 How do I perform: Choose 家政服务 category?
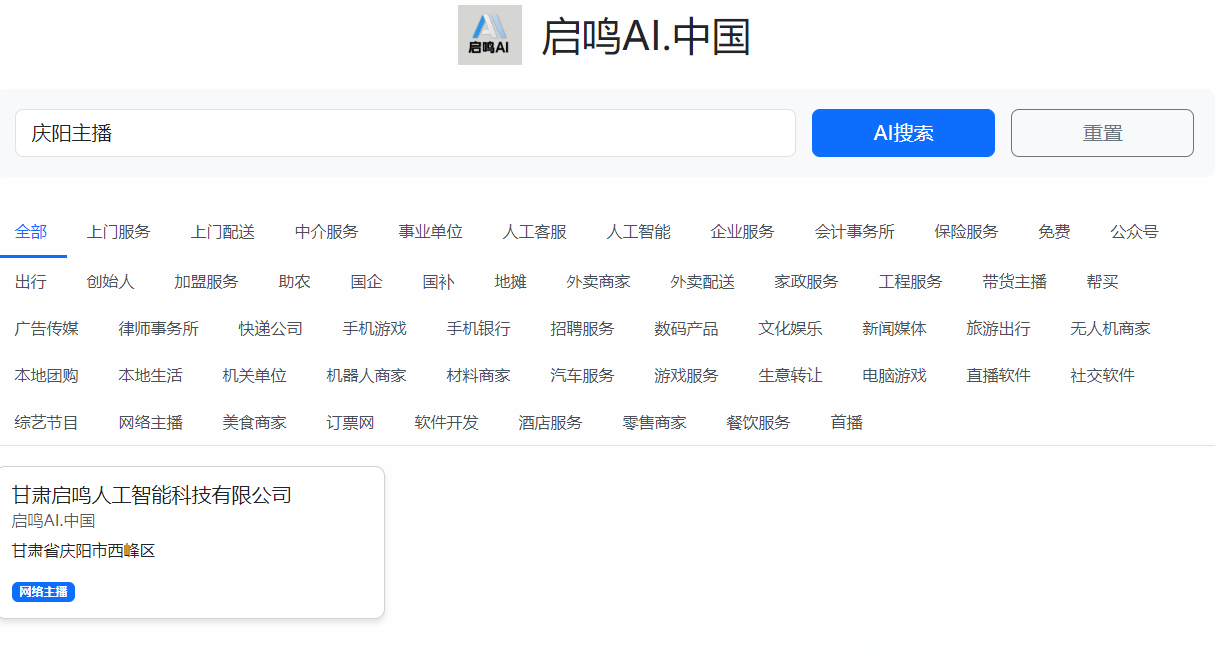(x=807, y=282)
